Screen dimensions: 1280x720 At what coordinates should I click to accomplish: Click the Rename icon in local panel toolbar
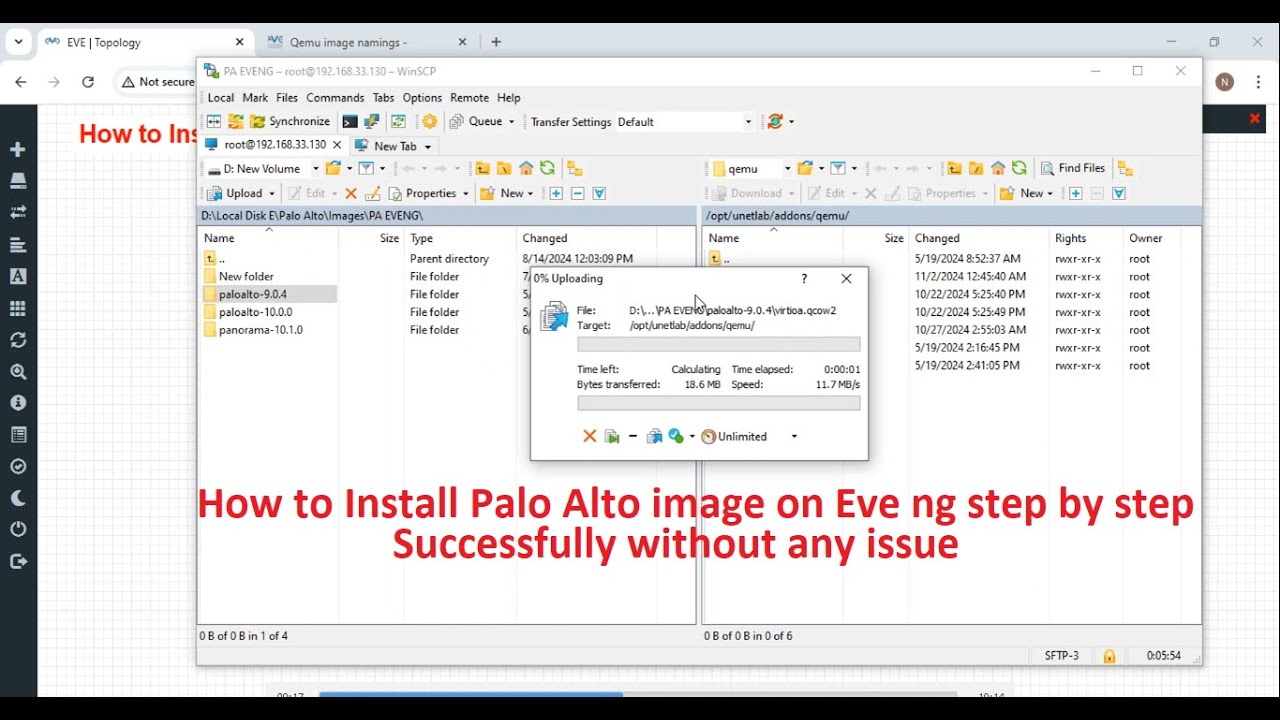[372, 193]
